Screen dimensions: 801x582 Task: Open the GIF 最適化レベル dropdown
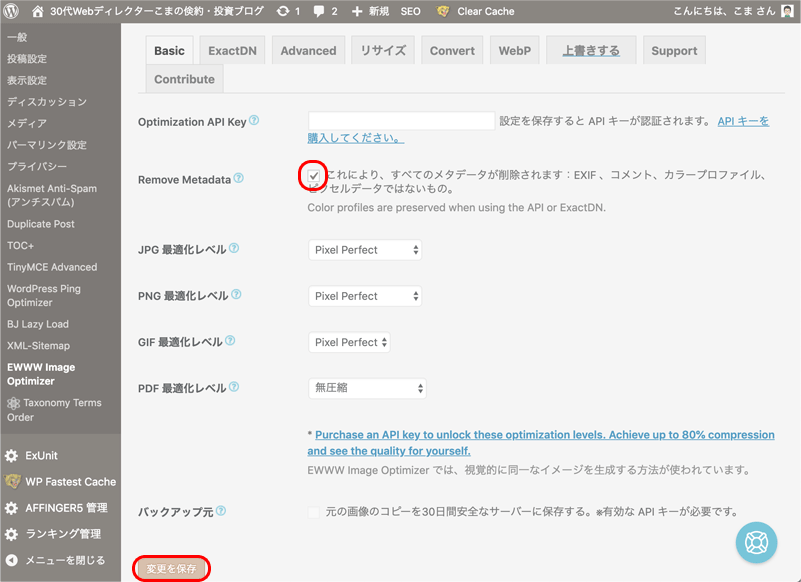[x=349, y=342]
